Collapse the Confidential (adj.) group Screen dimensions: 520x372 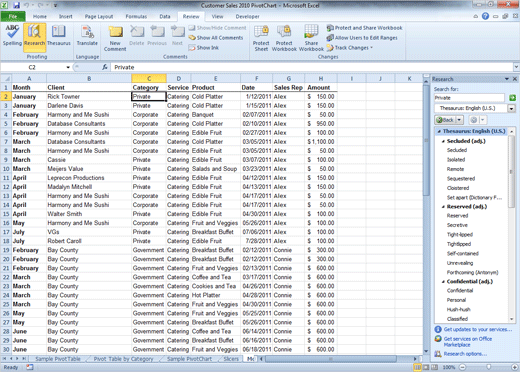443,282
